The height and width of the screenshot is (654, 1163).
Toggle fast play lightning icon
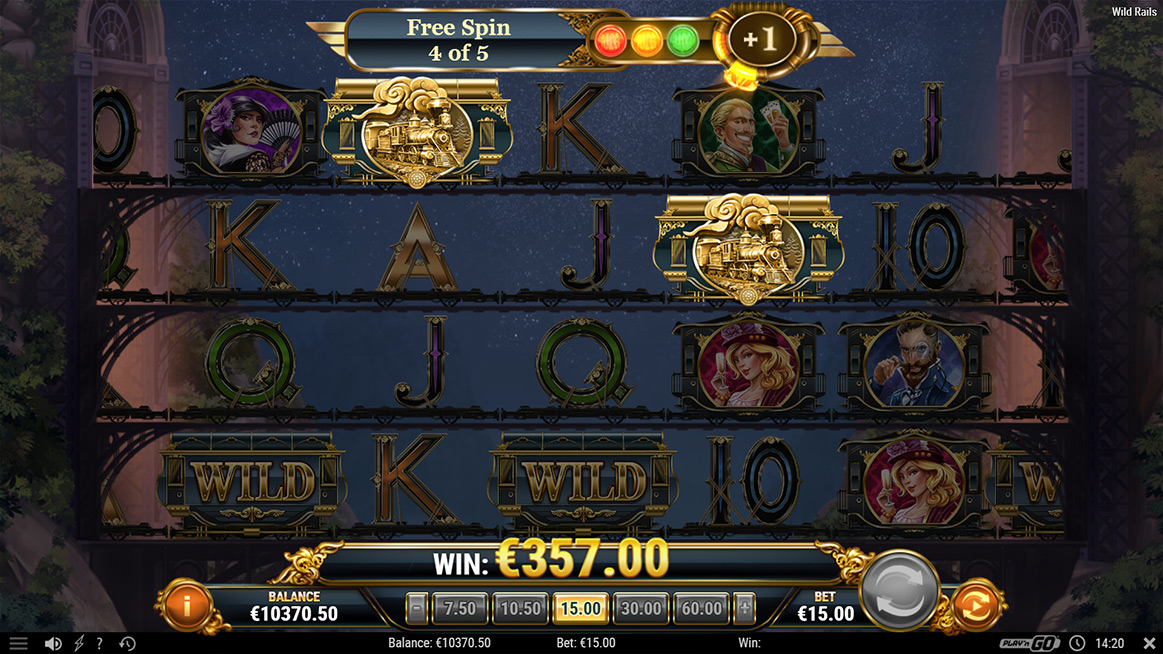click(79, 644)
